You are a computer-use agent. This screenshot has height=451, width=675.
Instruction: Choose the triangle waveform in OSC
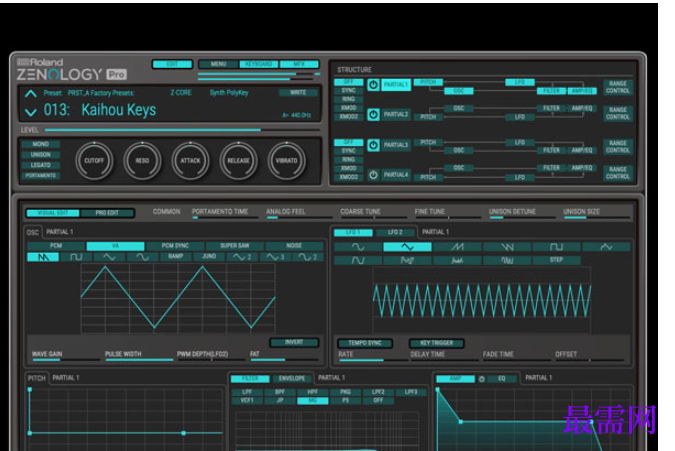pyautogui.click(x=109, y=257)
